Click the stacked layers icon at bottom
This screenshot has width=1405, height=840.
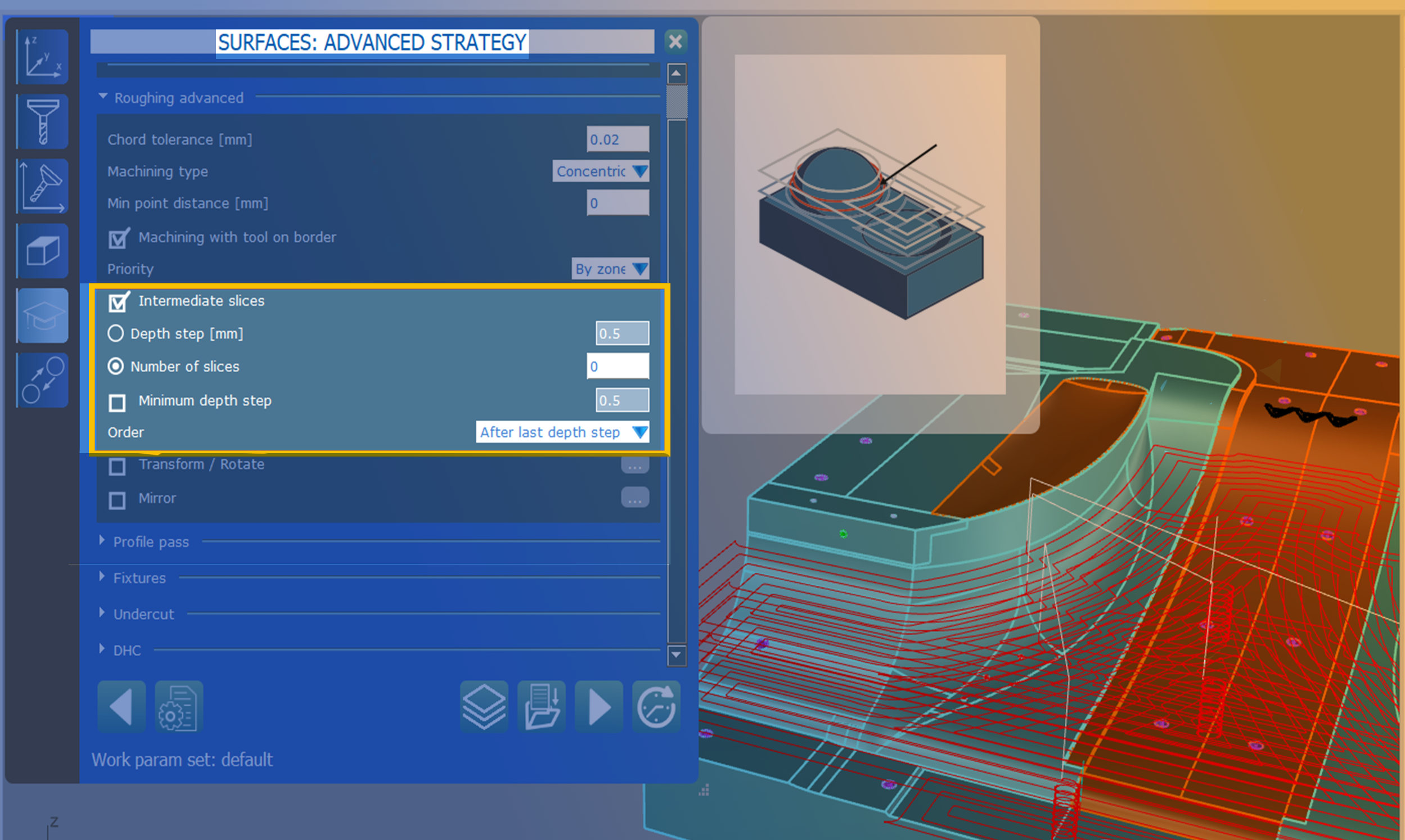(484, 706)
